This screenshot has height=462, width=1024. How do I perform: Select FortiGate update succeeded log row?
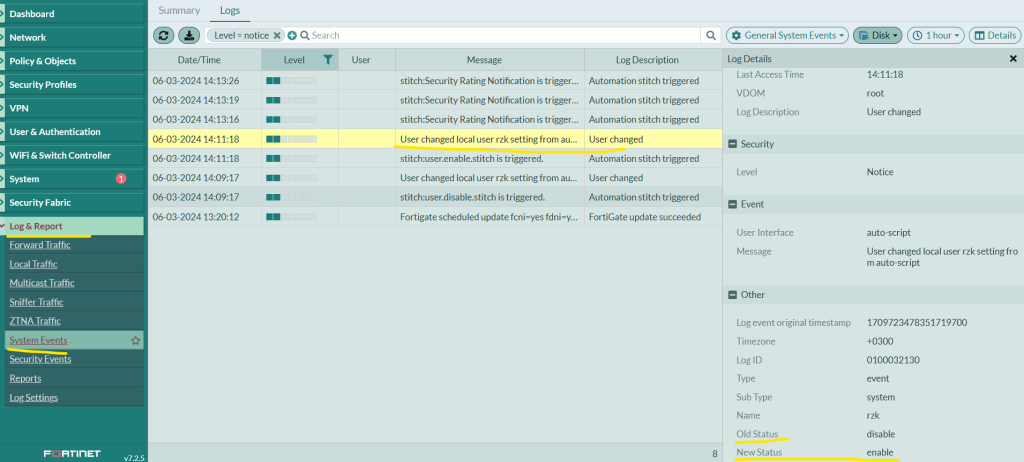(435, 216)
